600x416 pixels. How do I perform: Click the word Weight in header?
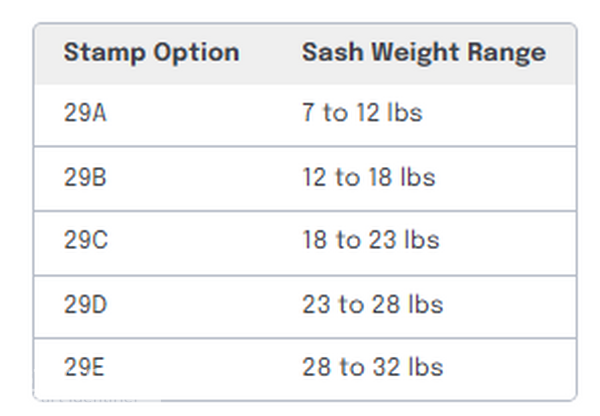(415, 53)
